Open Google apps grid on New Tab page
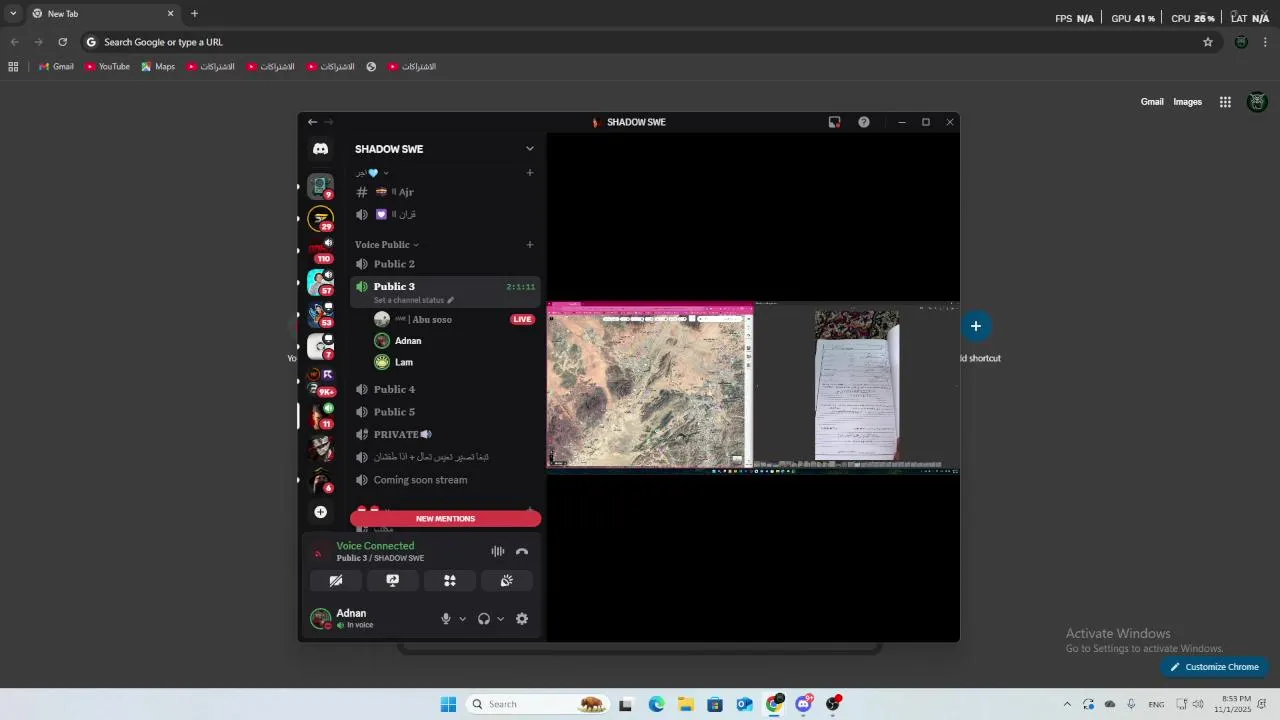Screen dimensions: 1280x720 click(1225, 102)
